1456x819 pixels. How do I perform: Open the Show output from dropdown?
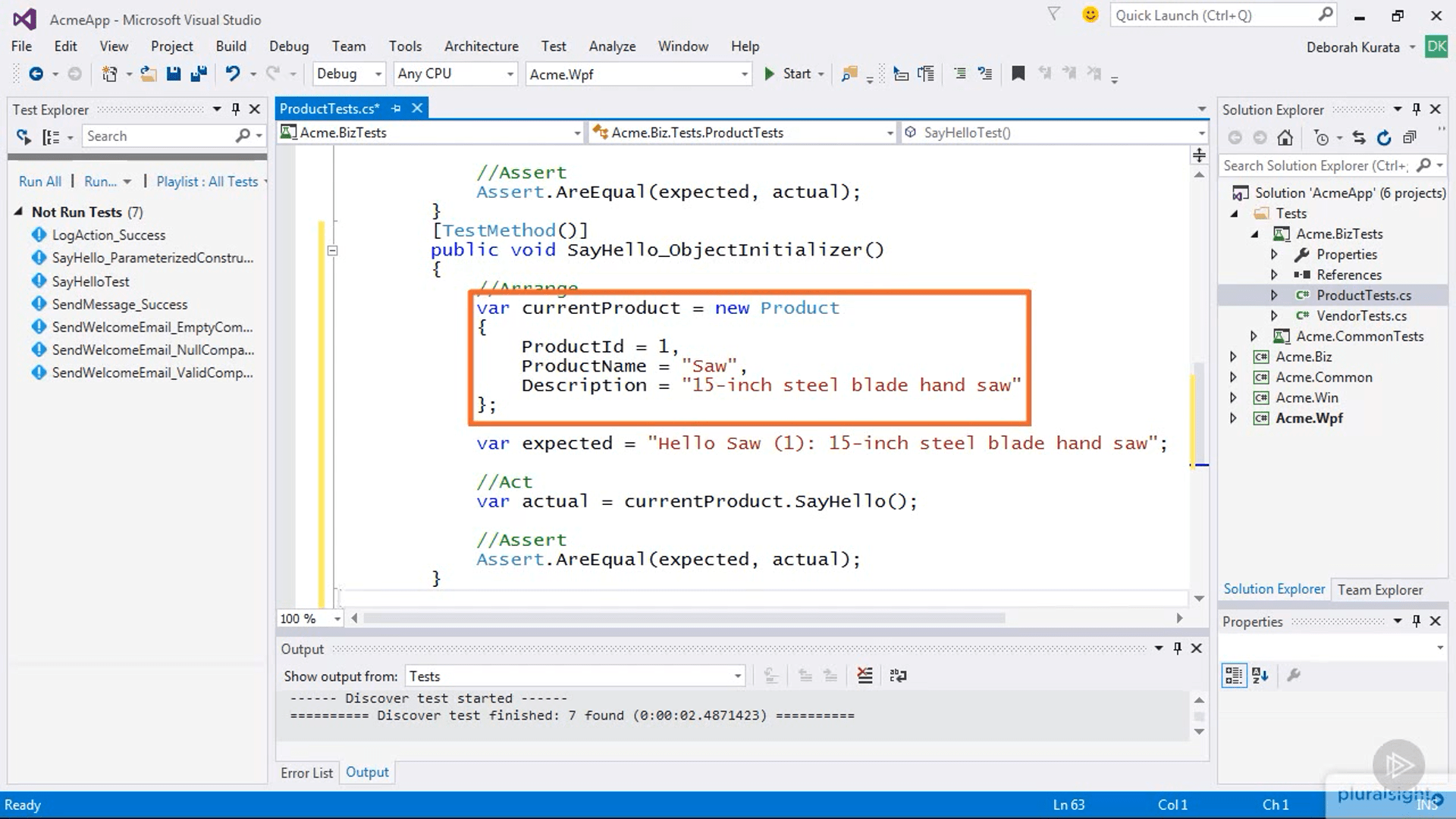tap(737, 676)
